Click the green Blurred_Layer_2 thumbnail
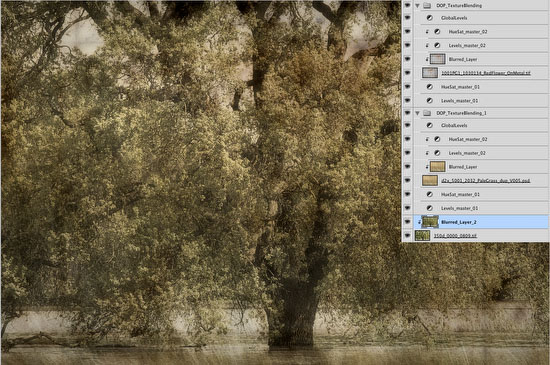The image size is (550, 365). click(x=430, y=222)
